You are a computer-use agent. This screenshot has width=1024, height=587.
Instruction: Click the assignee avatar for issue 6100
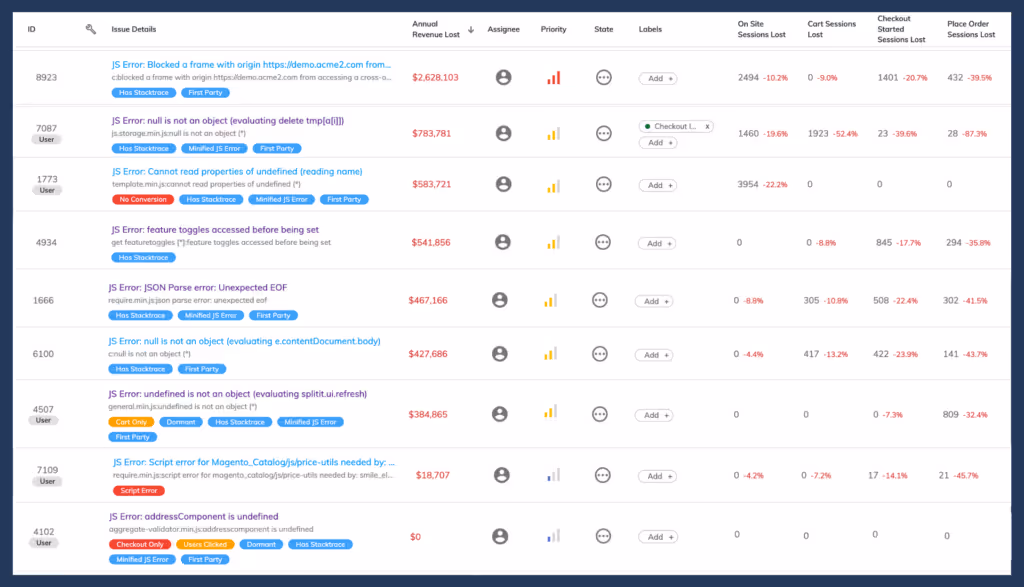(x=499, y=354)
